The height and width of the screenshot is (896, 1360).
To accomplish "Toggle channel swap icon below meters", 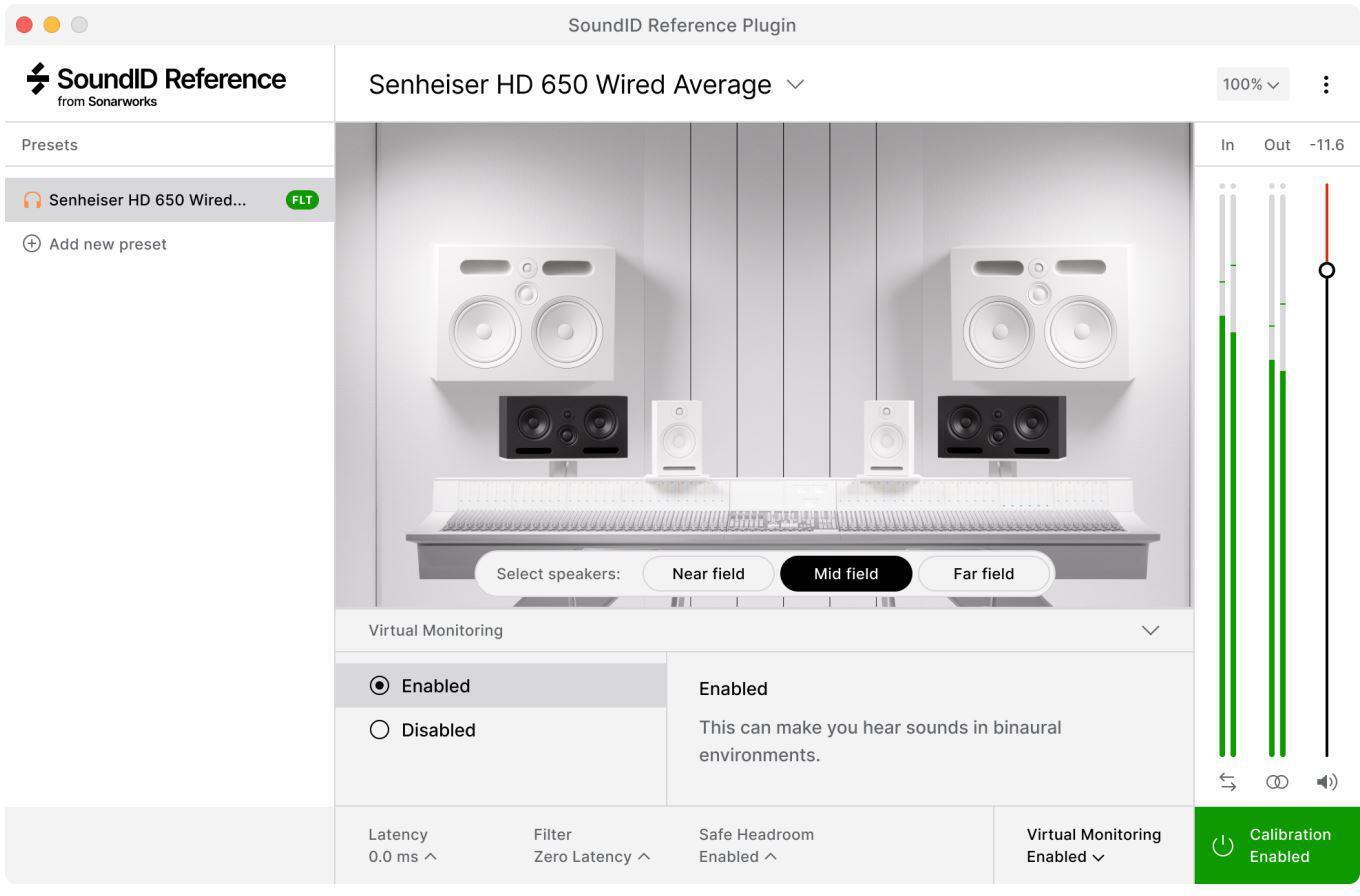I will coord(1227,782).
